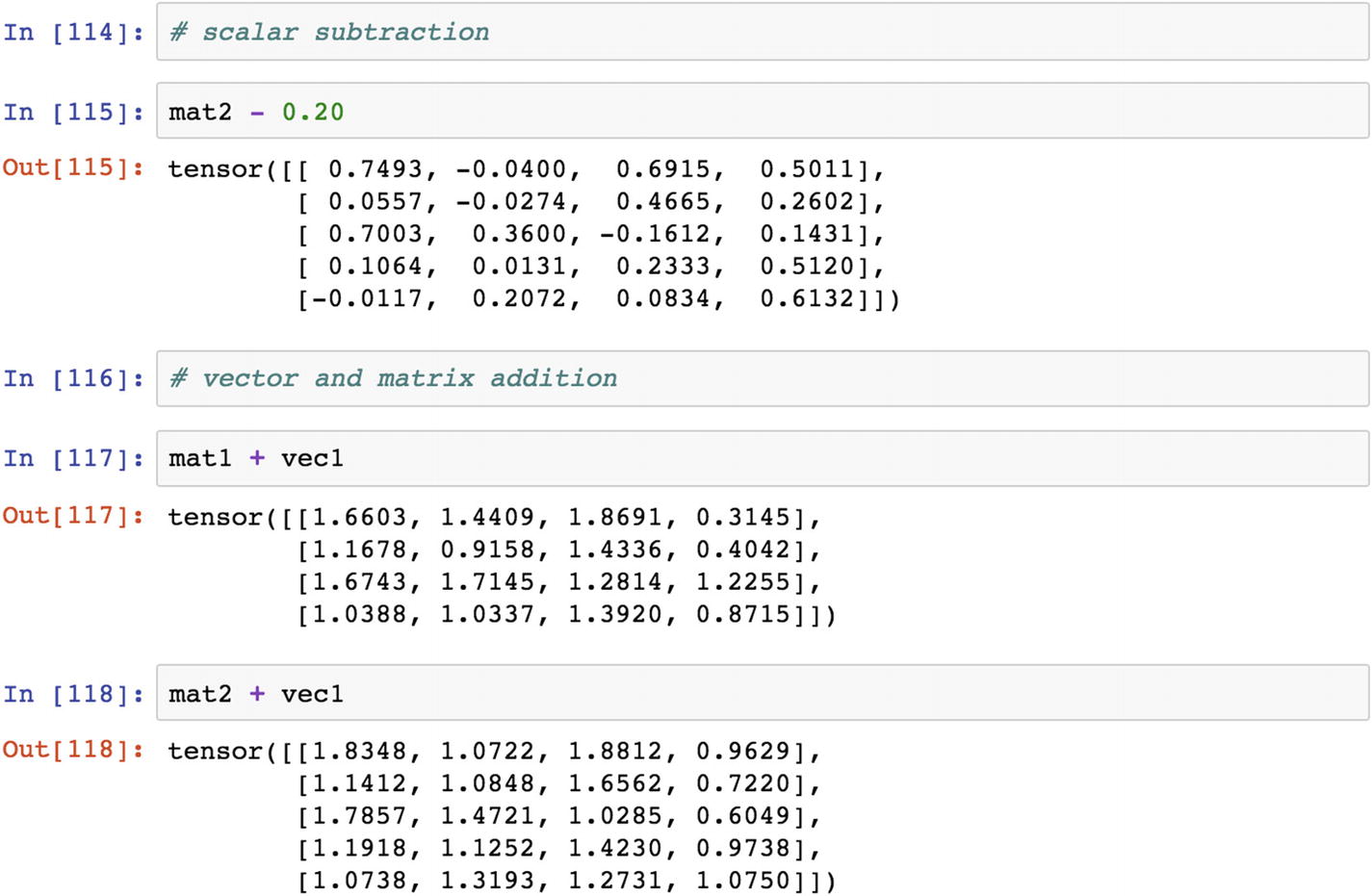
Task: Click value 0.5011 in Out[115]
Action: click(x=807, y=169)
